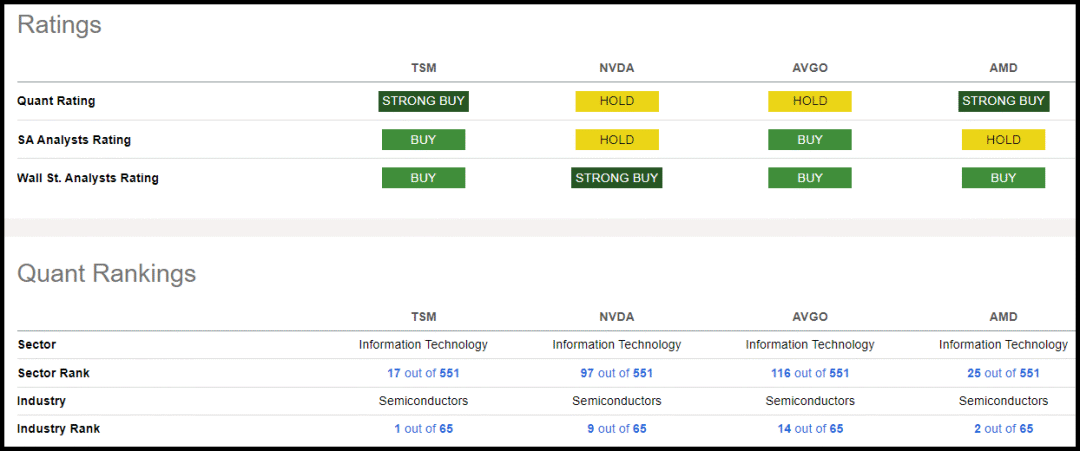The image size is (1080, 451).
Task: Click NVDA's HOLD Quant Rating badge
Action: [x=617, y=101]
